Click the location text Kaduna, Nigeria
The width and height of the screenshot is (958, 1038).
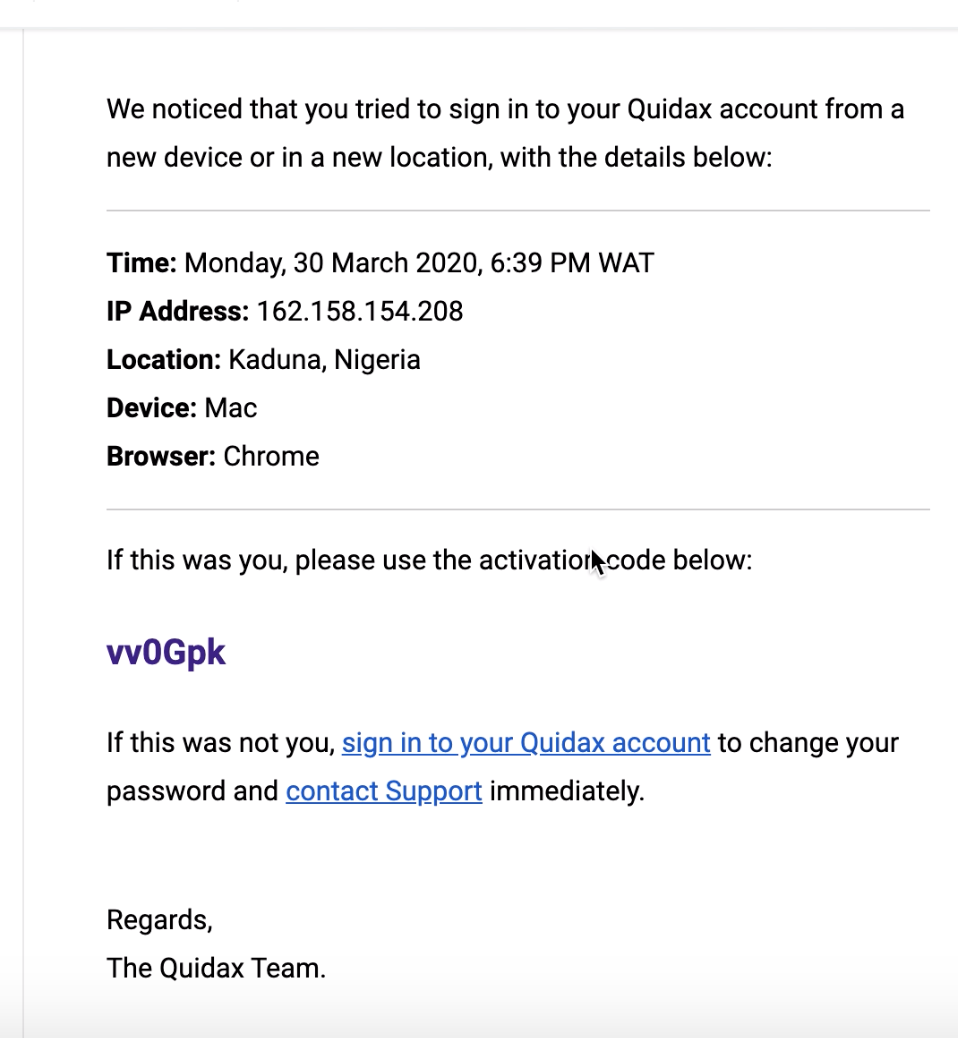click(x=324, y=360)
